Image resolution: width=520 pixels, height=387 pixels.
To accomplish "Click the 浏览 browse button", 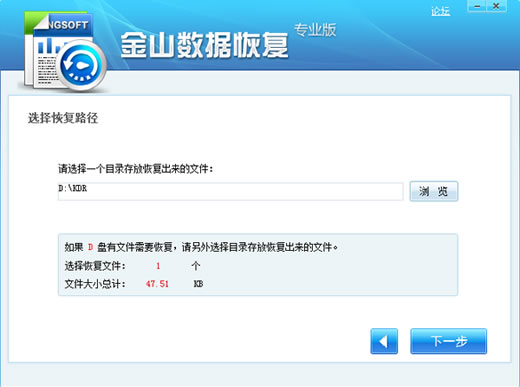I will point(434,191).
